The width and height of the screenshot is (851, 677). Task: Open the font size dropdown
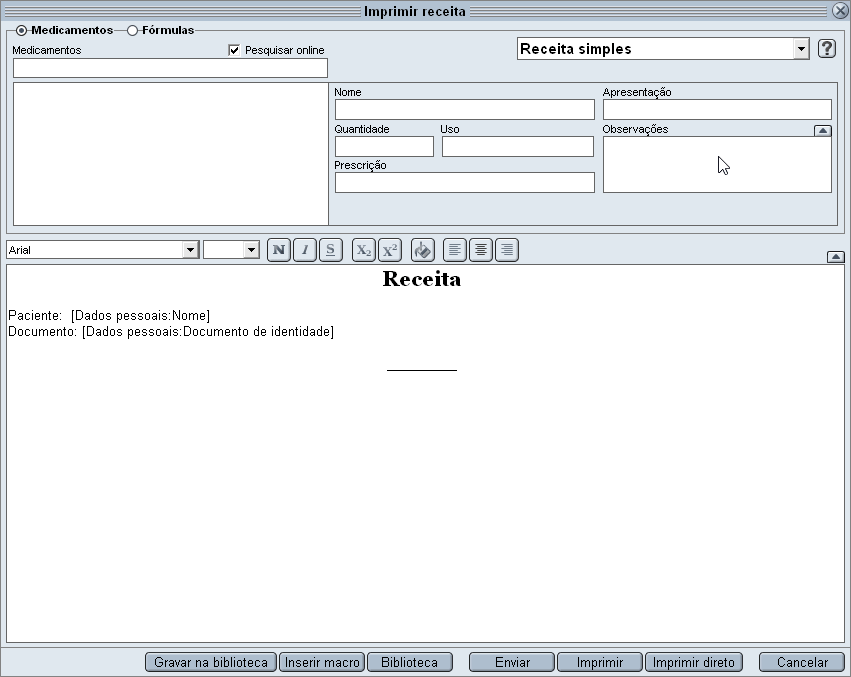pyautogui.click(x=251, y=250)
